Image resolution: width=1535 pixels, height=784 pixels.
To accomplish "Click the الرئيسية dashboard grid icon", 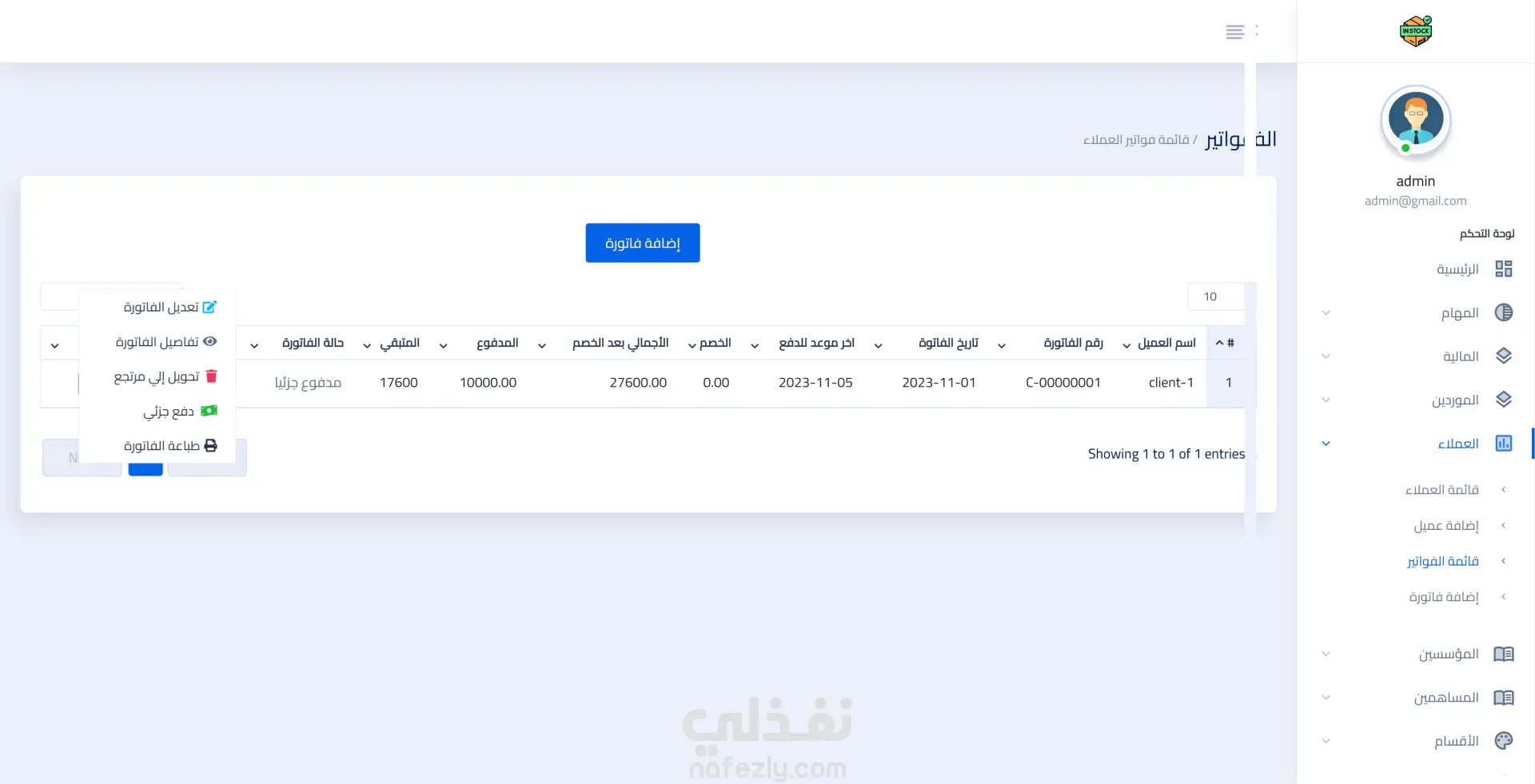I will click(1504, 269).
